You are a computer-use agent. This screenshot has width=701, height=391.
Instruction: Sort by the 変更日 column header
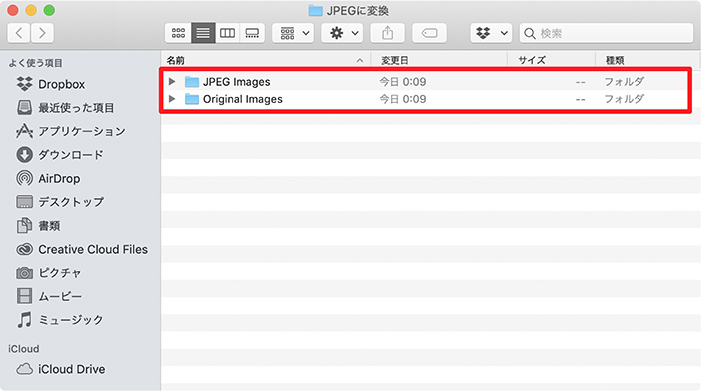coord(439,60)
